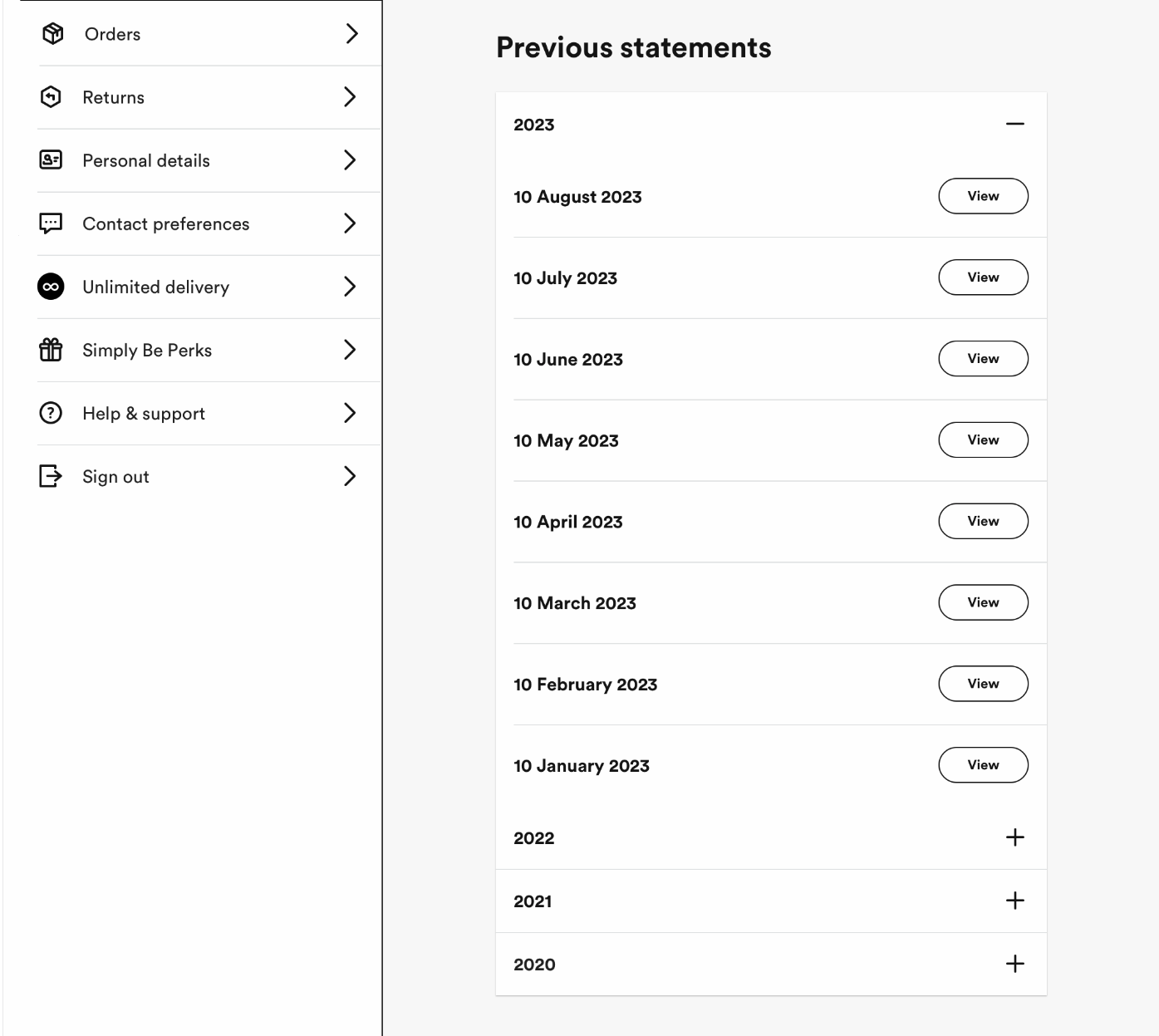This screenshot has width=1159, height=1036.
Task: Open Help & support via question mark icon
Action: pos(51,413)
